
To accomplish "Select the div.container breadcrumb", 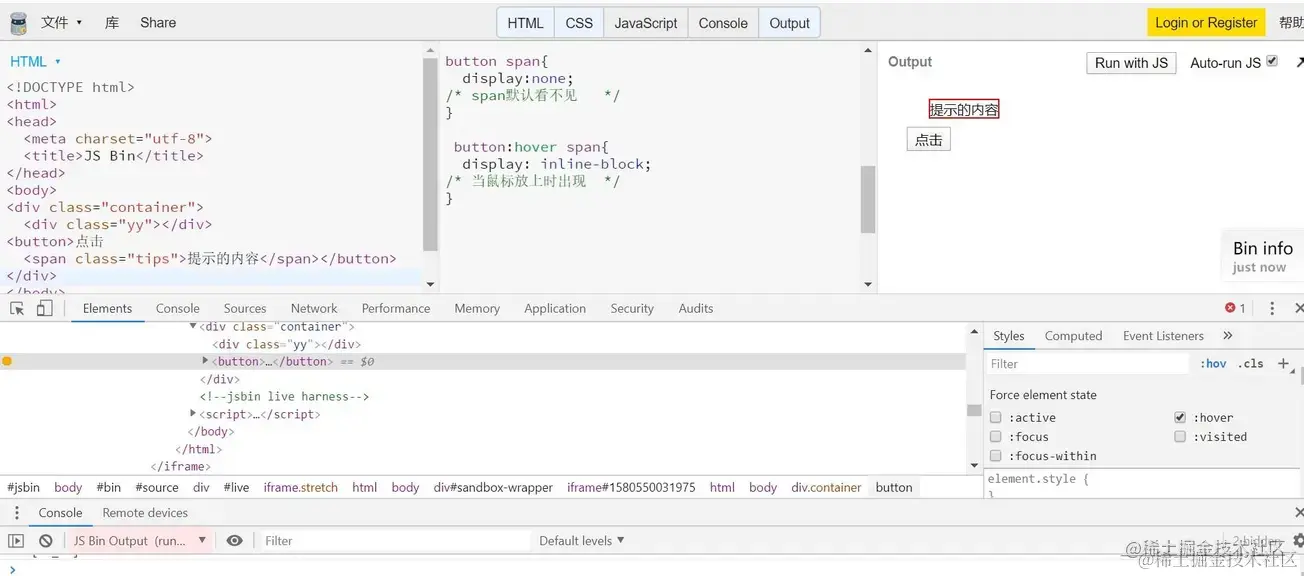I will tap(826, 488).
